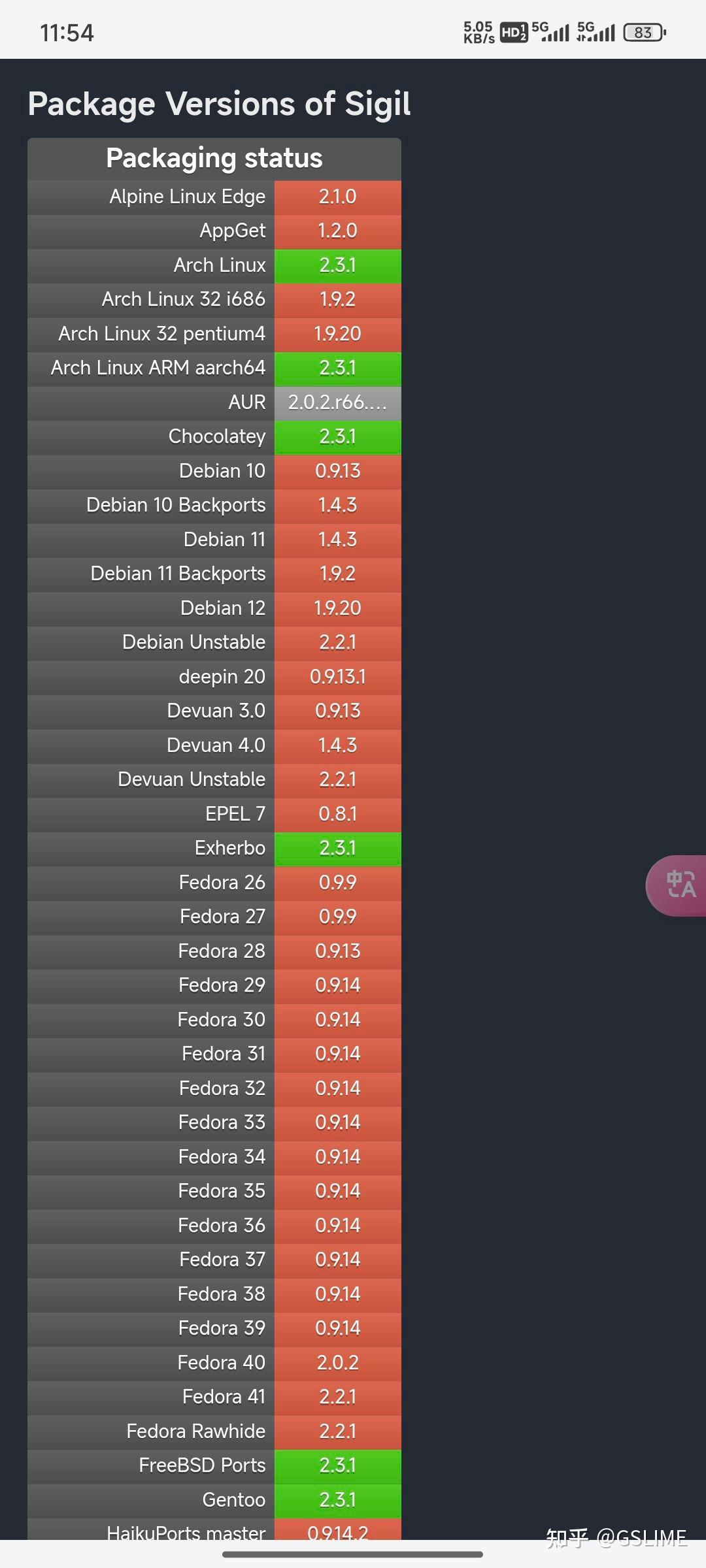Tap the battery indicator in status bar
Image resolution: width=706 pixels, height=1568 pixels.
[x=645, y=33]
